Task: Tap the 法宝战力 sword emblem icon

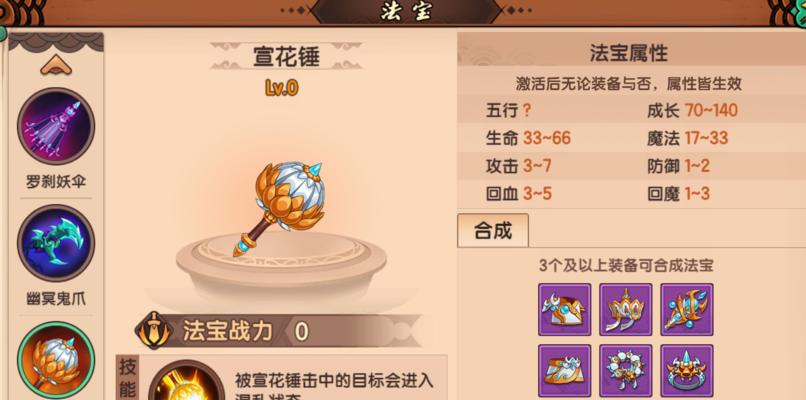Action: tap(154, 331)
